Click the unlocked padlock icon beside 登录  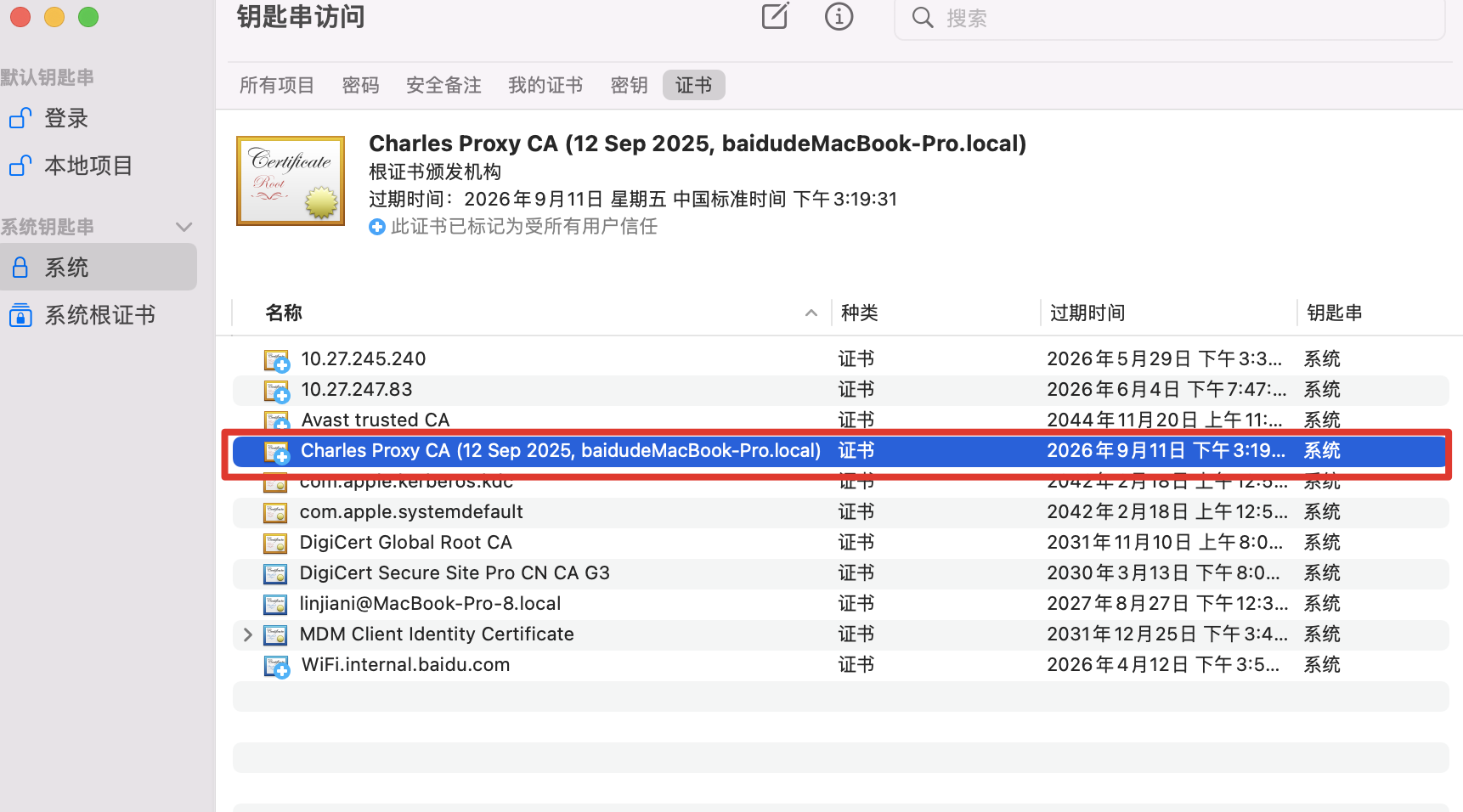(20, 118)
